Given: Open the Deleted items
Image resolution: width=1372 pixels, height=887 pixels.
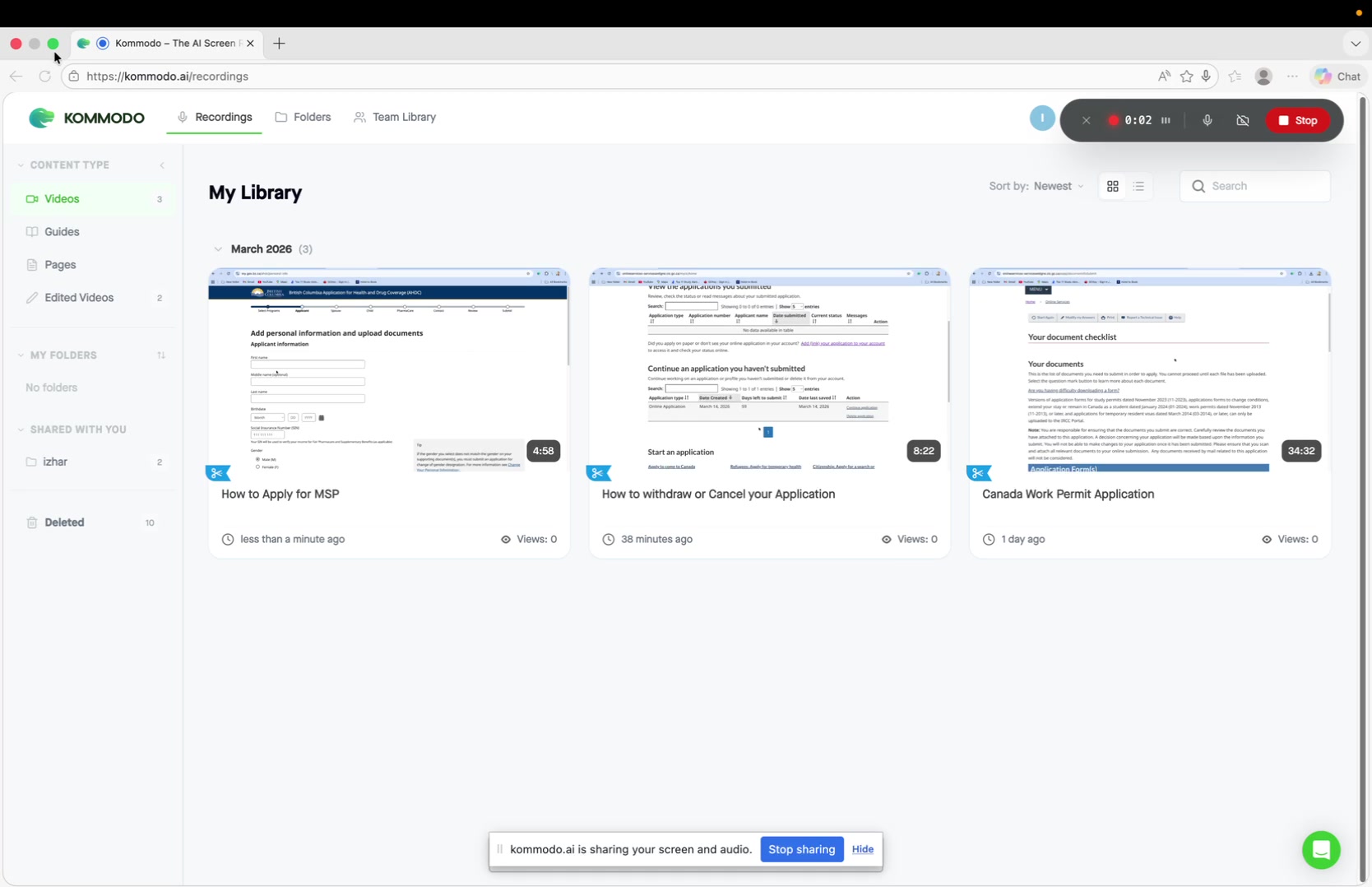Looking at the screenshot, I should 92,522.
